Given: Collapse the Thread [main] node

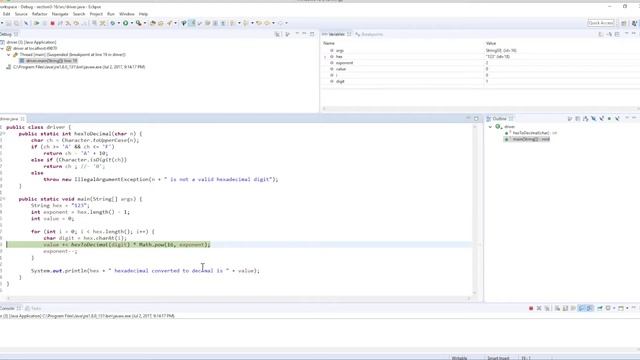Looking at the screenshot, I should (9, 55).
